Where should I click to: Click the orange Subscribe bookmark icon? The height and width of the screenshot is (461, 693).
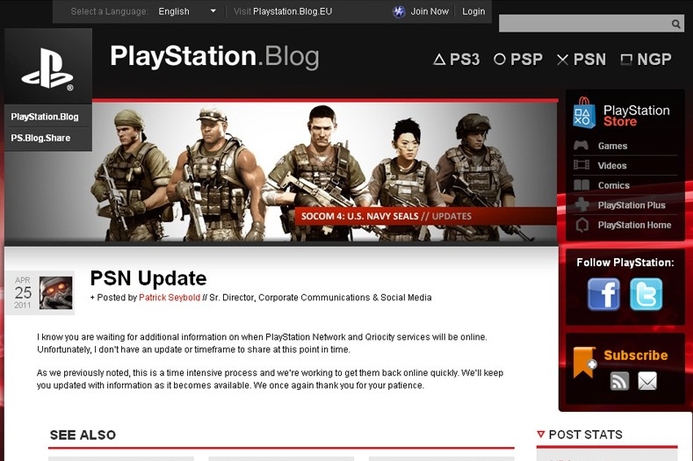[584, 362]
